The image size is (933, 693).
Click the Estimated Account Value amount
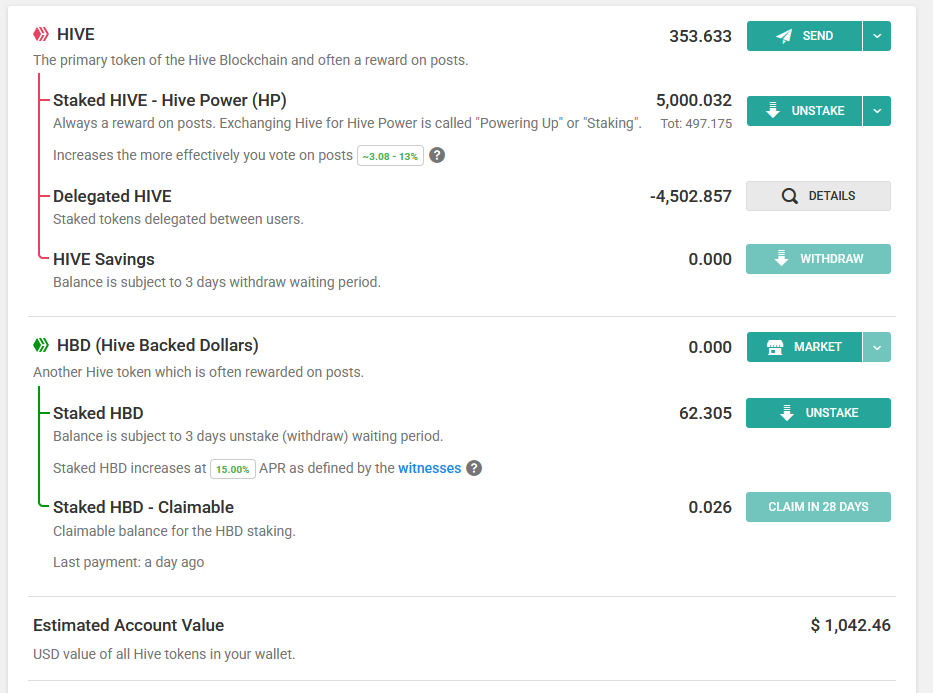click(850, 626)
